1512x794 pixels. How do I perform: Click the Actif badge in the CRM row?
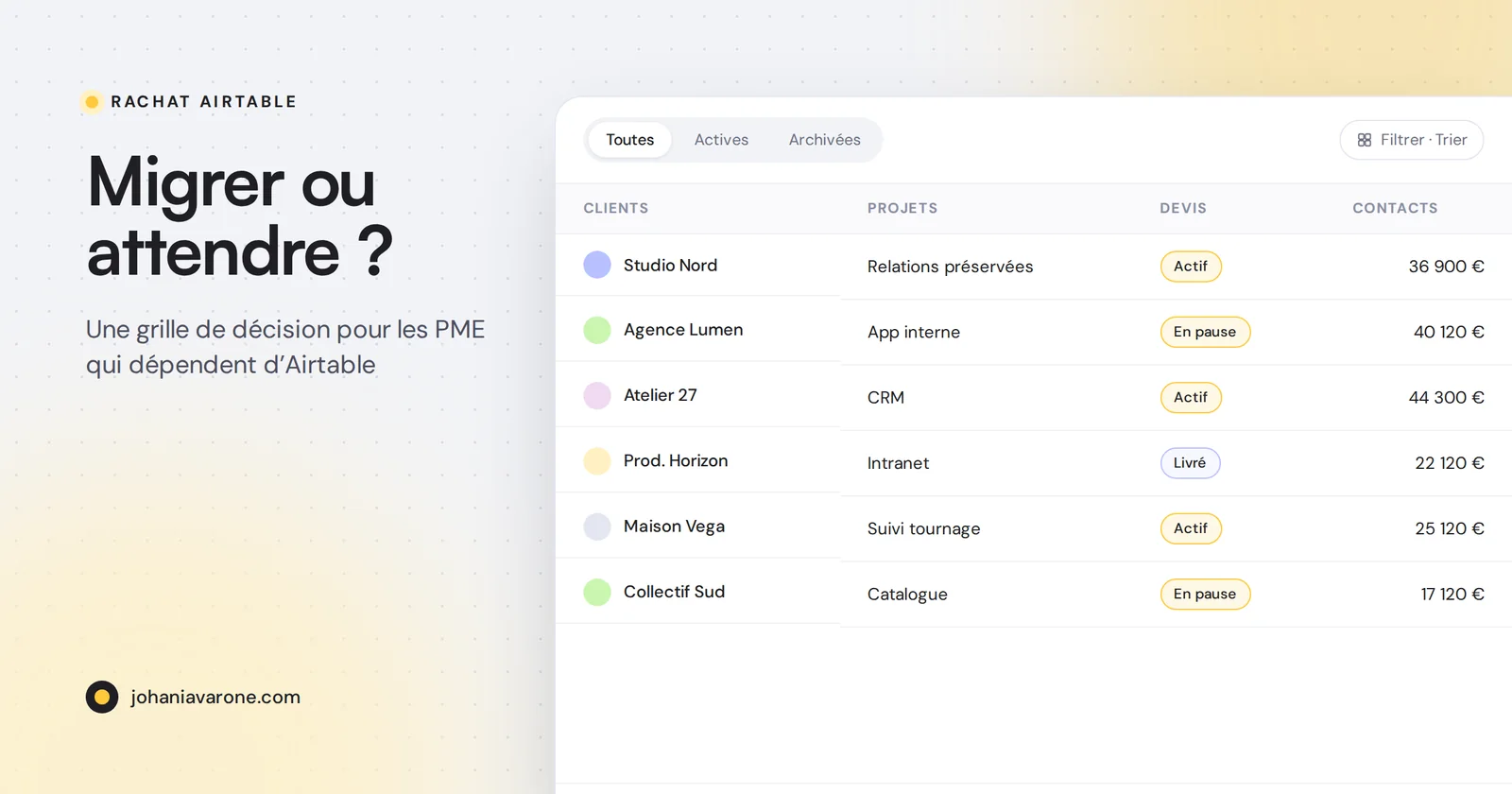(x=1191, y=397)
